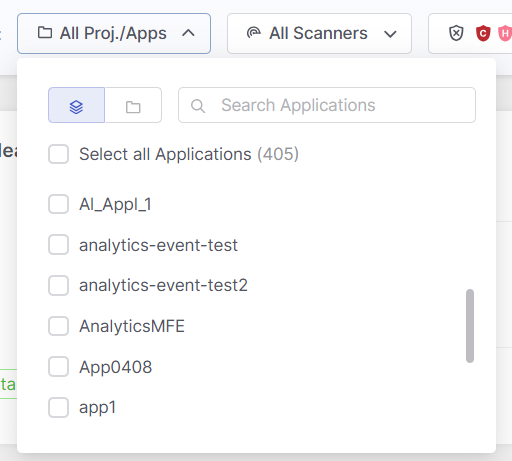The image size is (512, 461).
Task: Switch to the applications layers view icon
Action: point(76,105)
